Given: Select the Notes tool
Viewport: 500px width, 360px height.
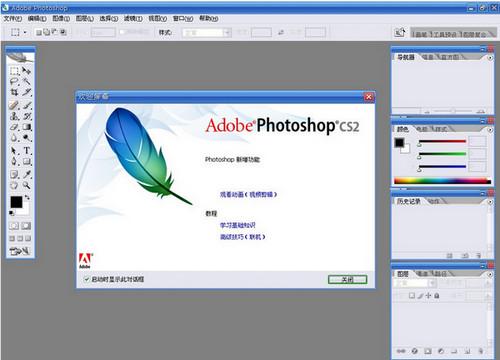Looking at the screenshot, I should pyautogui.click(x=14, y=174).
